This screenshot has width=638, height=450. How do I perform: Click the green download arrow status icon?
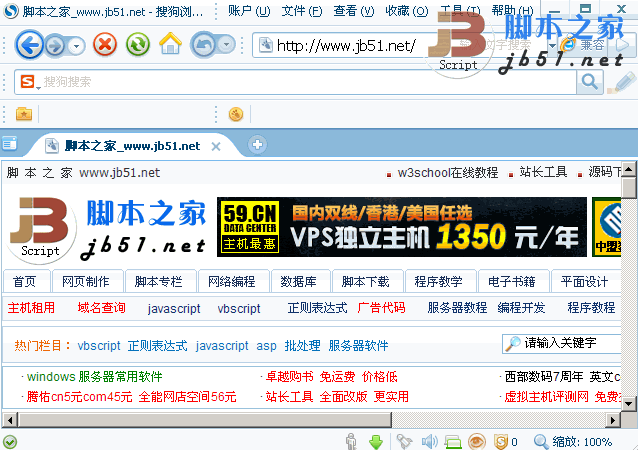[x=376, y=442]
